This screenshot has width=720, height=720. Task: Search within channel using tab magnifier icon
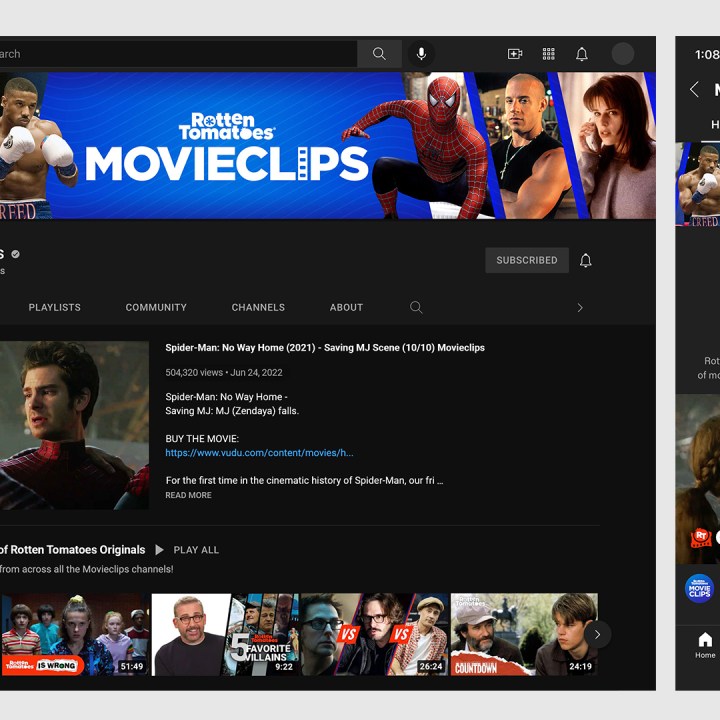[416, 307]
